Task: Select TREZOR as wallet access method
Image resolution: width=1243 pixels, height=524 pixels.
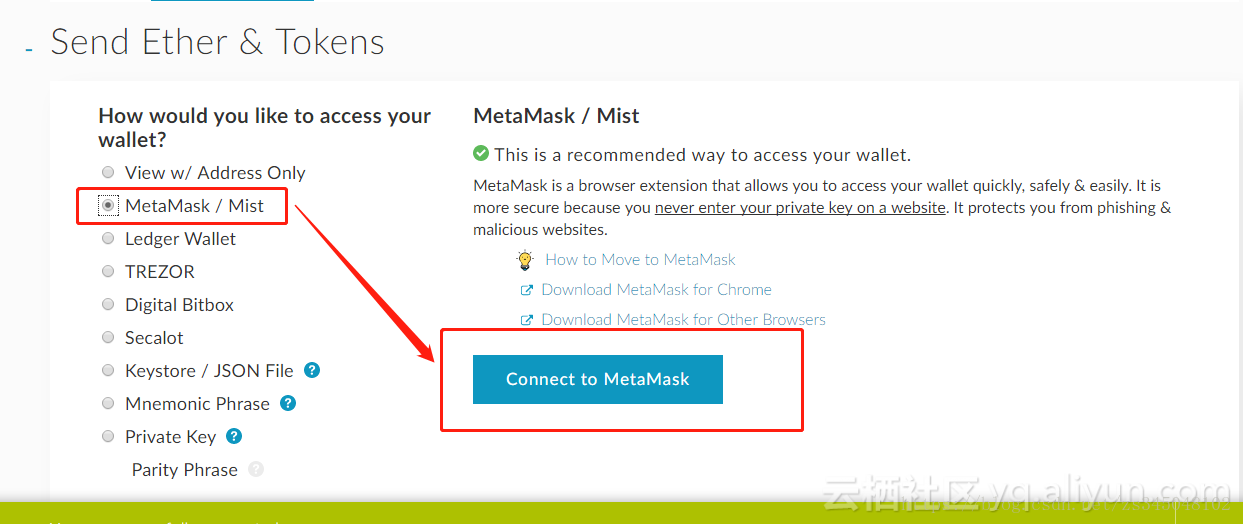Action: (x=108, y=271)
